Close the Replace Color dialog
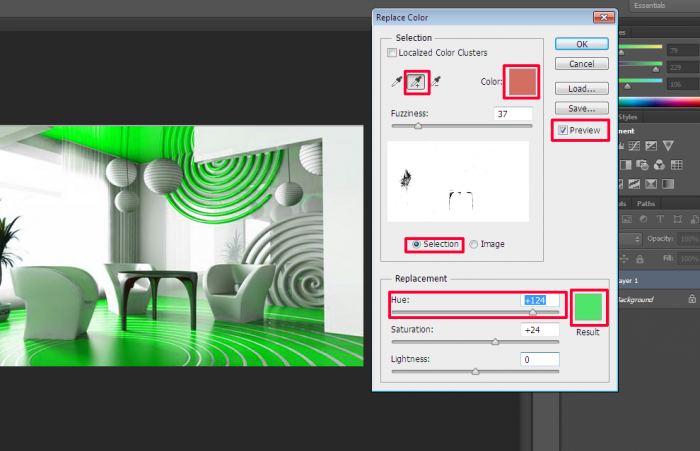The width and height of the screenshot is (700, 451). tap(604, 17)
